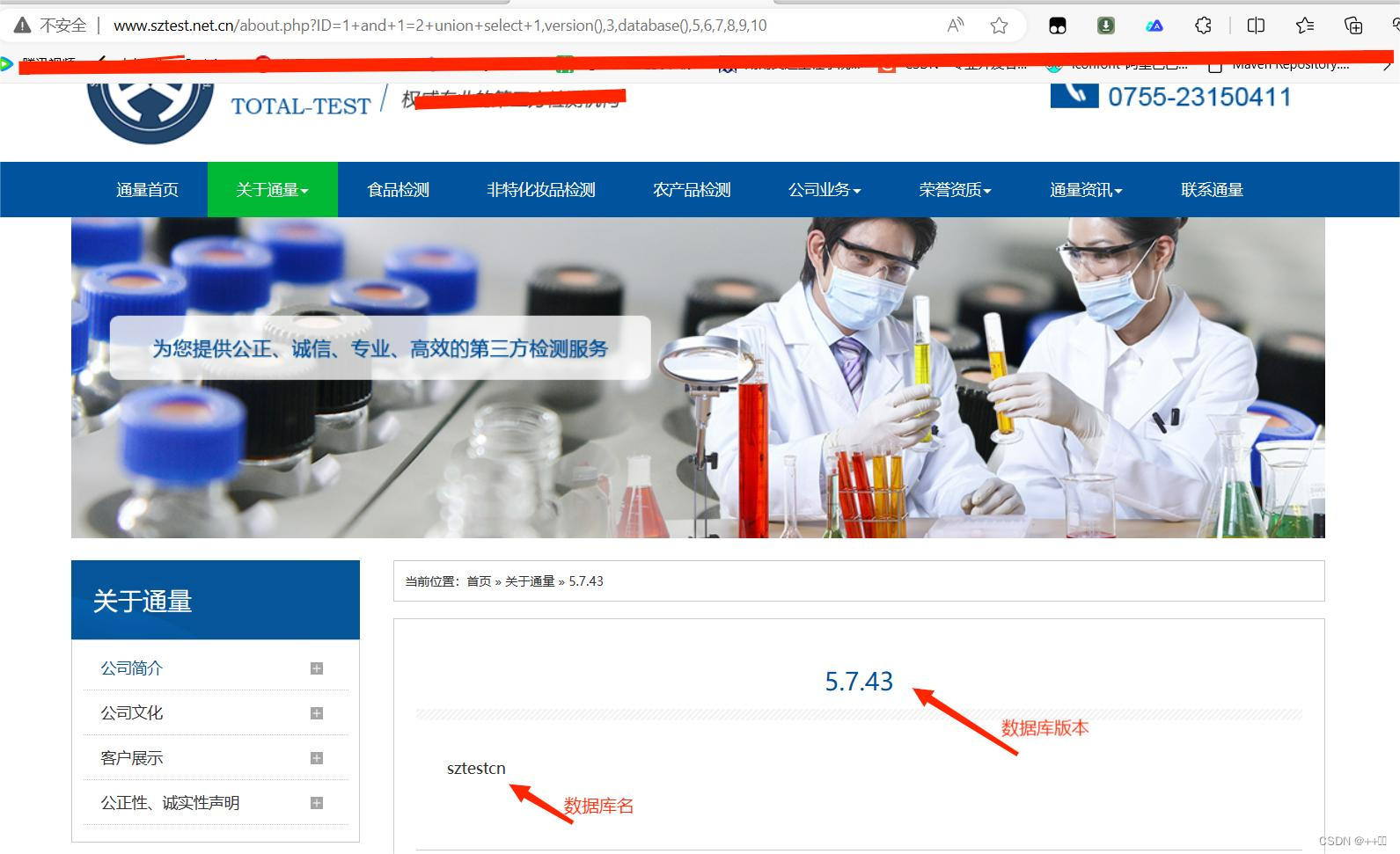Expand the 客户展示 plus icon
Viewport: 1400px width, 854px height.
[317, 758]
